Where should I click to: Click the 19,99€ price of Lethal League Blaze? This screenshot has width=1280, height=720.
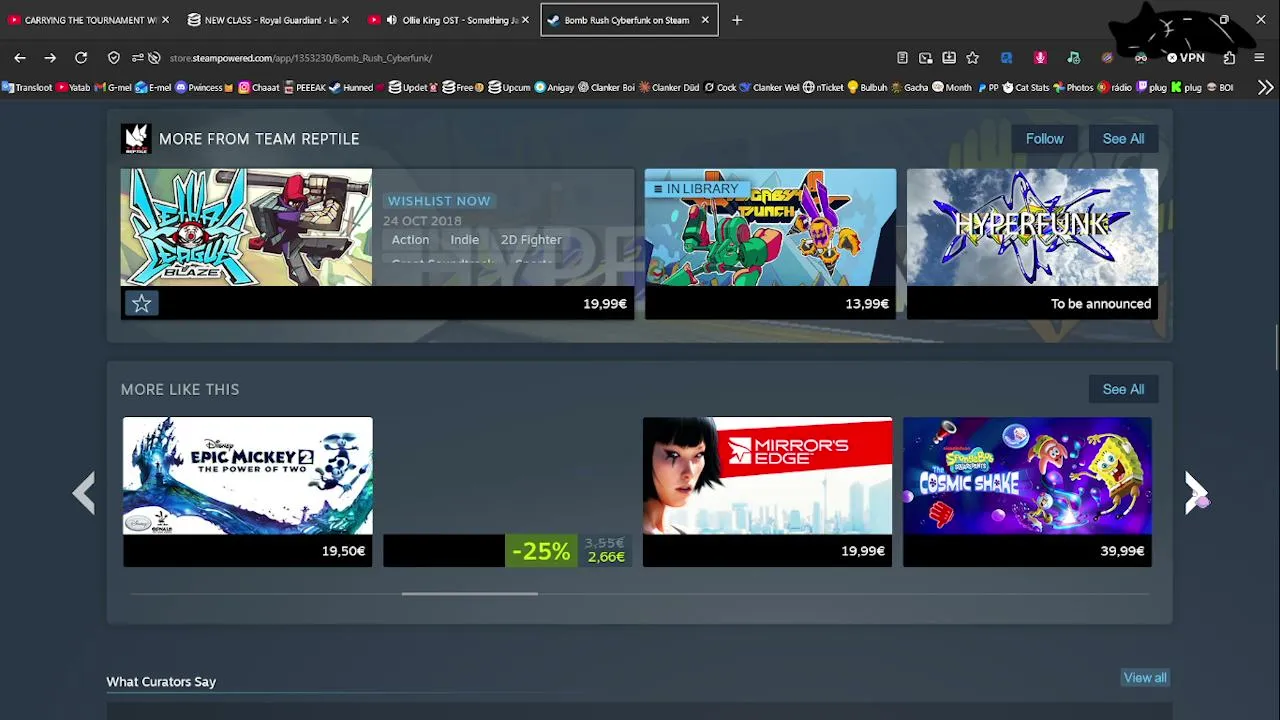(x=605, y=304)
